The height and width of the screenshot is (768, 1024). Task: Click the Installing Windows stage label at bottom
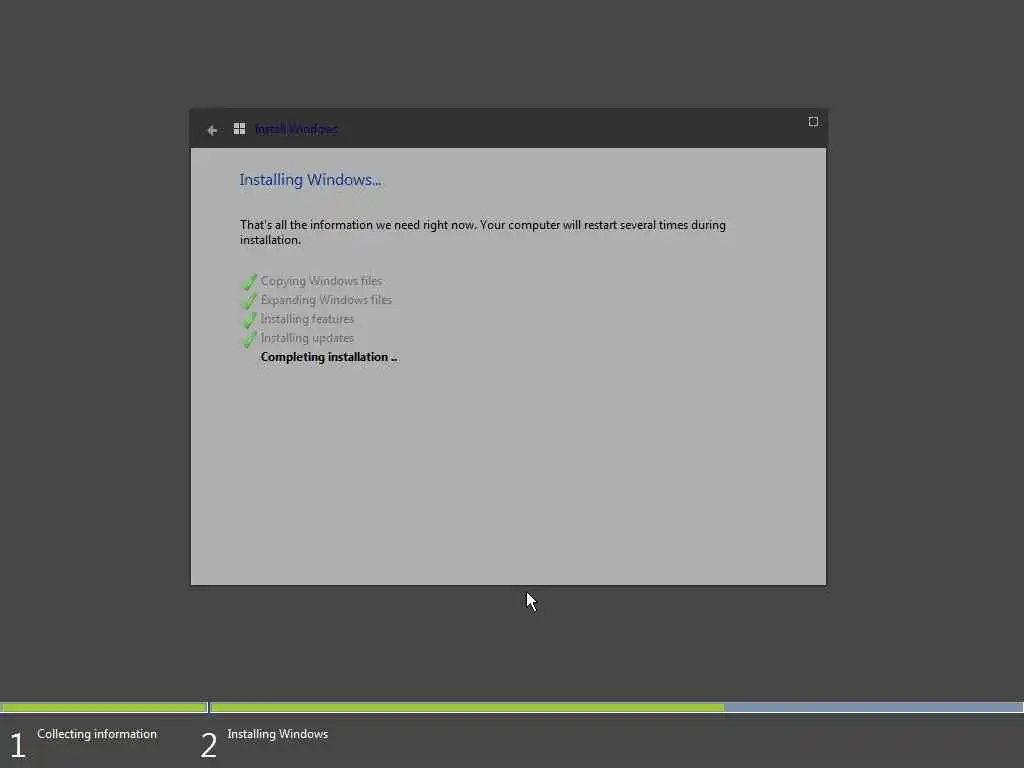click(278, 734)
